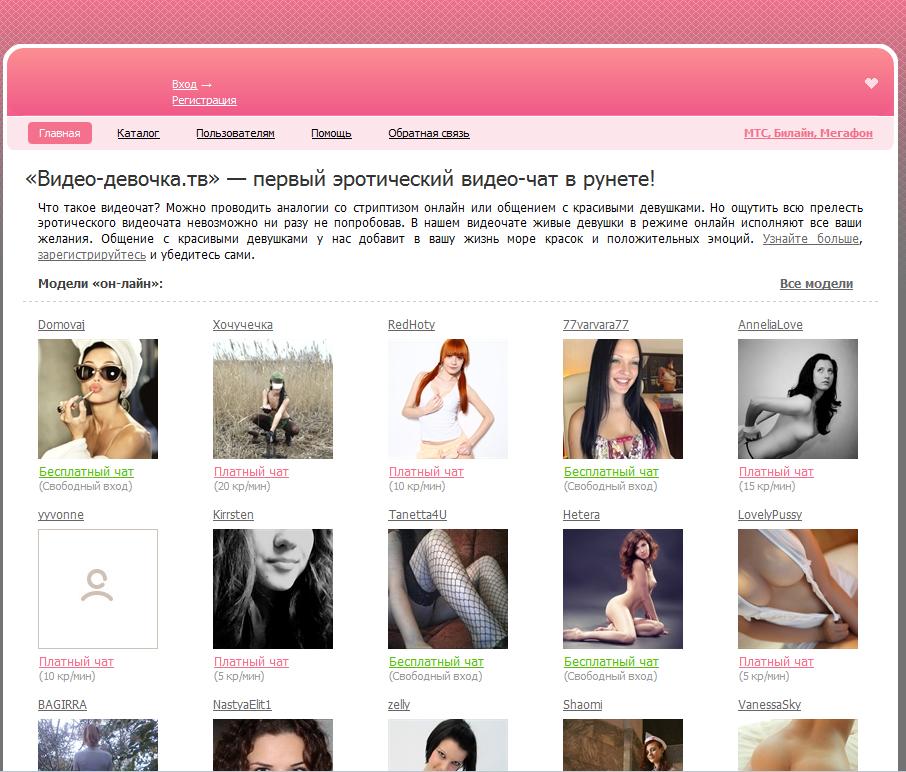Click the Shaomi thumbnail photo
The image size is (906, 772).
click(x=623, y=745)
